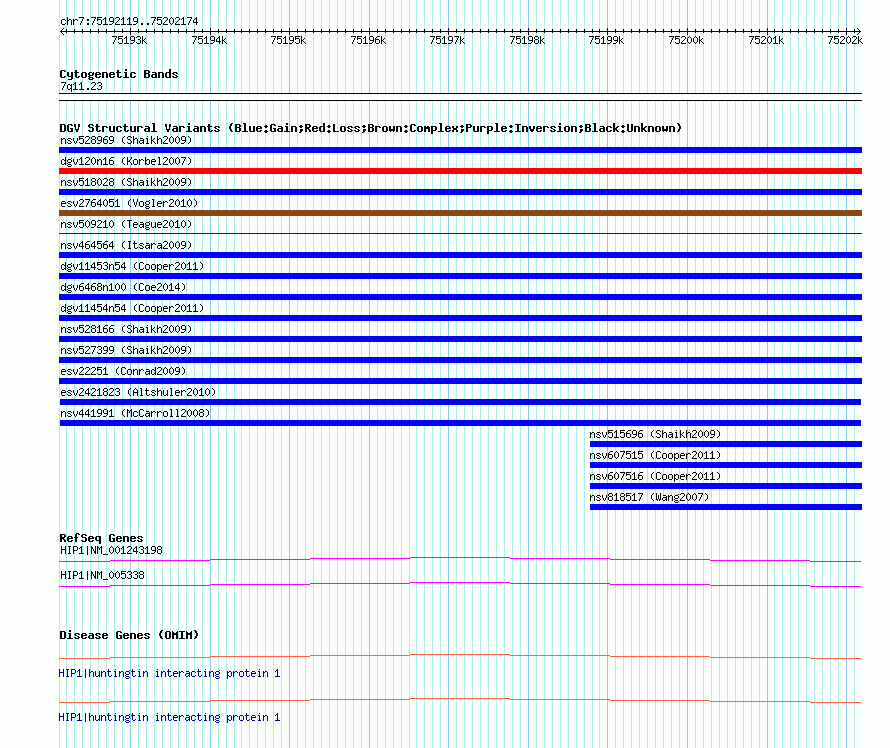
Task: Click the dgv11454n54 (Cooper2011) label
Action: (x=132, y=308)
